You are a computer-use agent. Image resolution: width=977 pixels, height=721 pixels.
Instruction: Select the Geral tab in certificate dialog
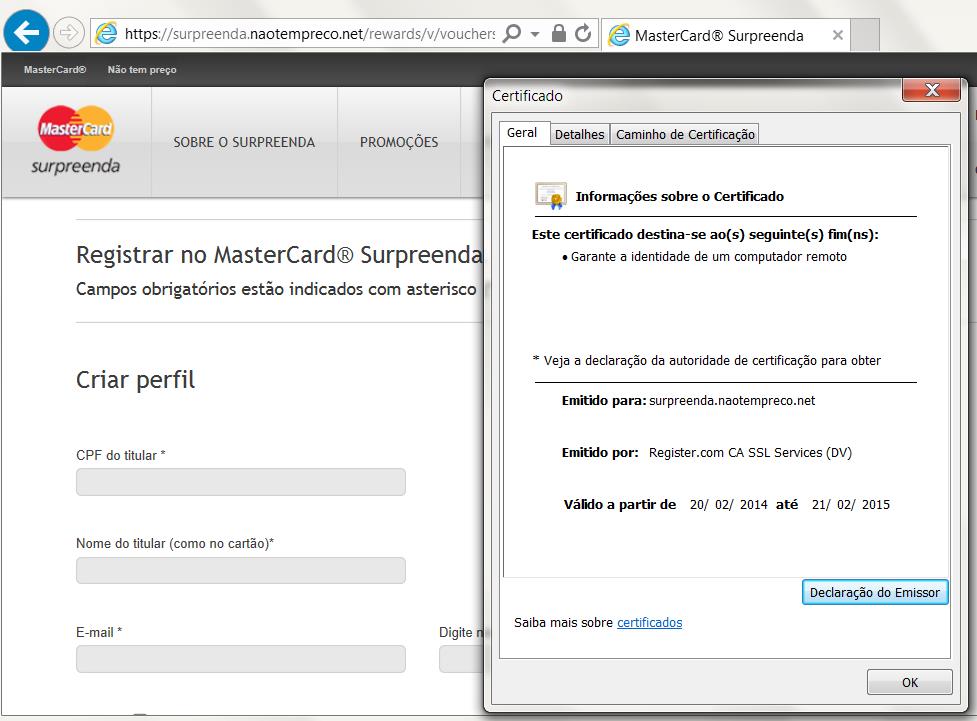coord(522,133)
